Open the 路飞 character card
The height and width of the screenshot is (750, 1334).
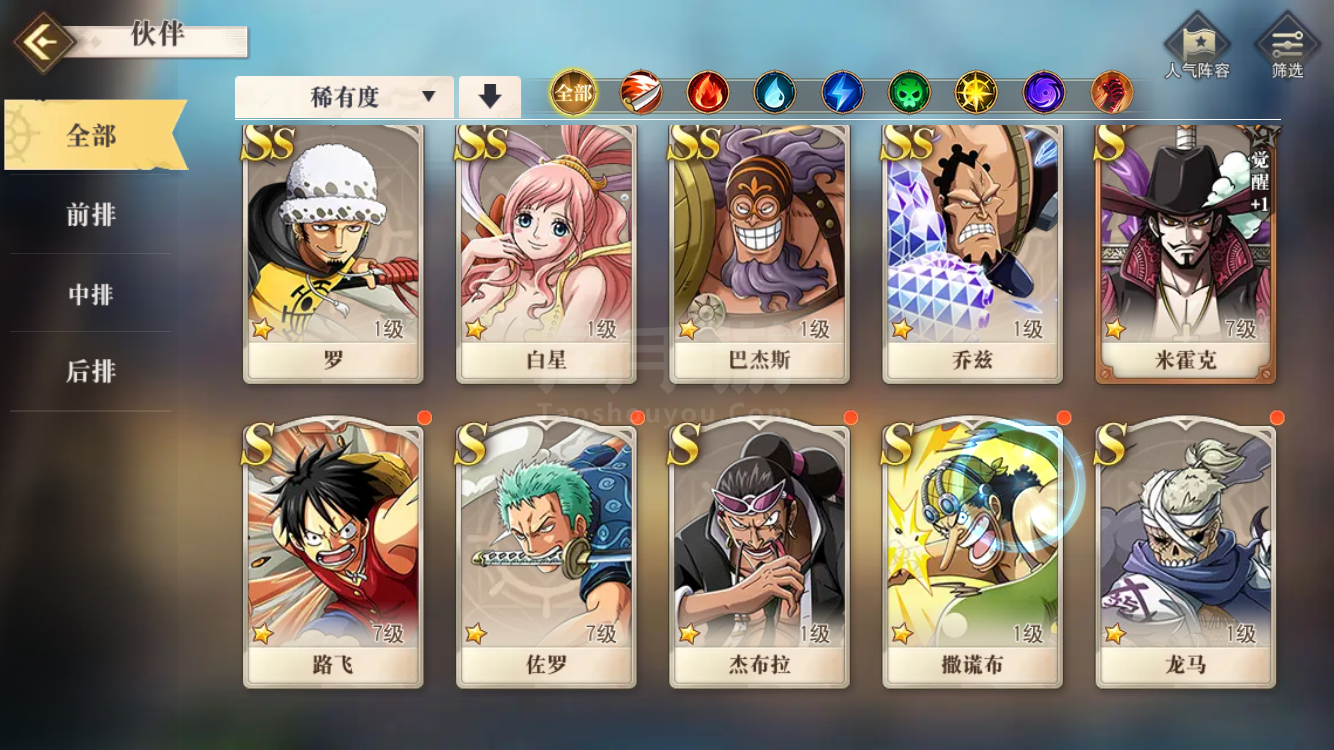point(333,555)
